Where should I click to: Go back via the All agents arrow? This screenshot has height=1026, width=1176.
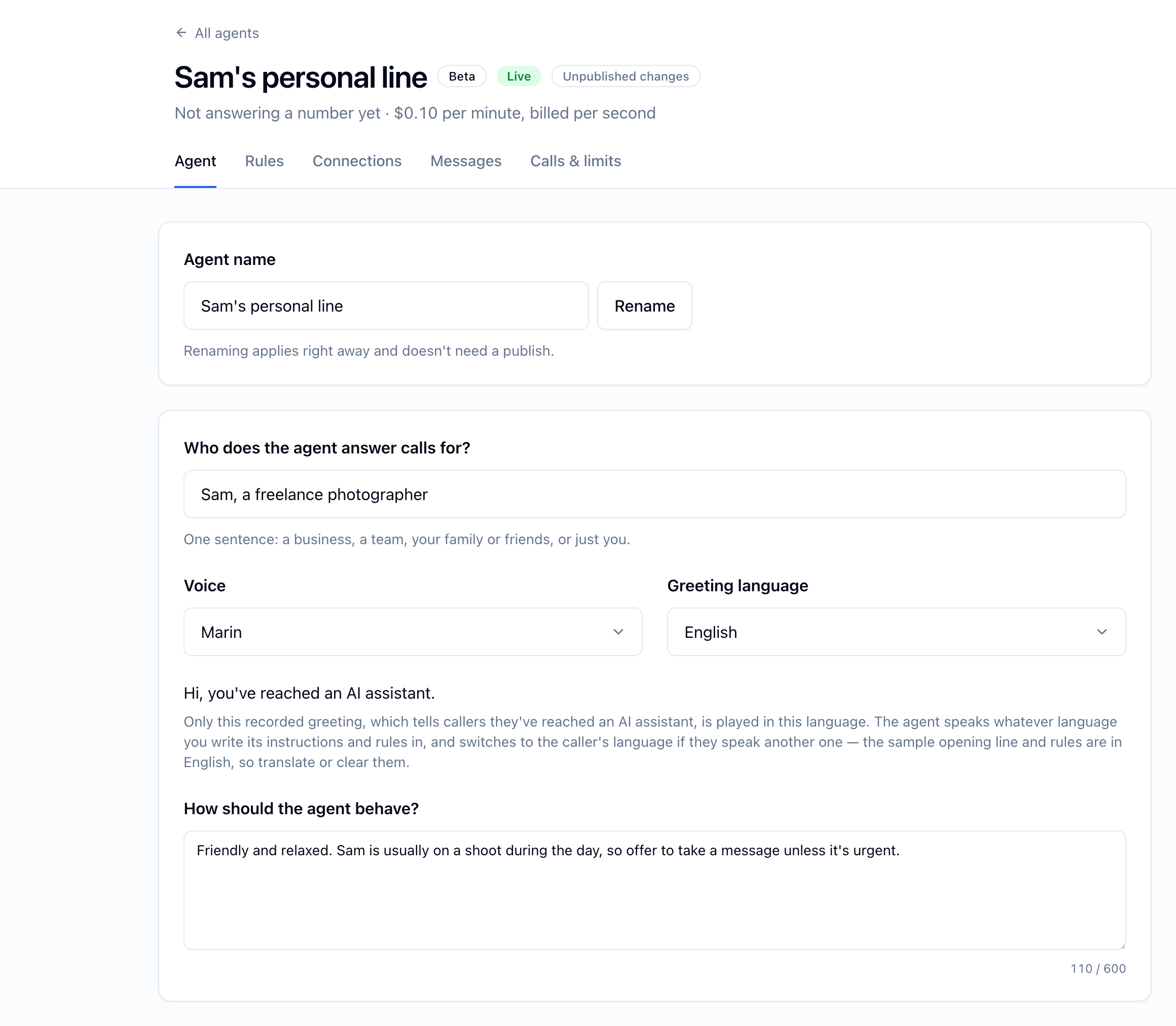(x=181, y=32)
